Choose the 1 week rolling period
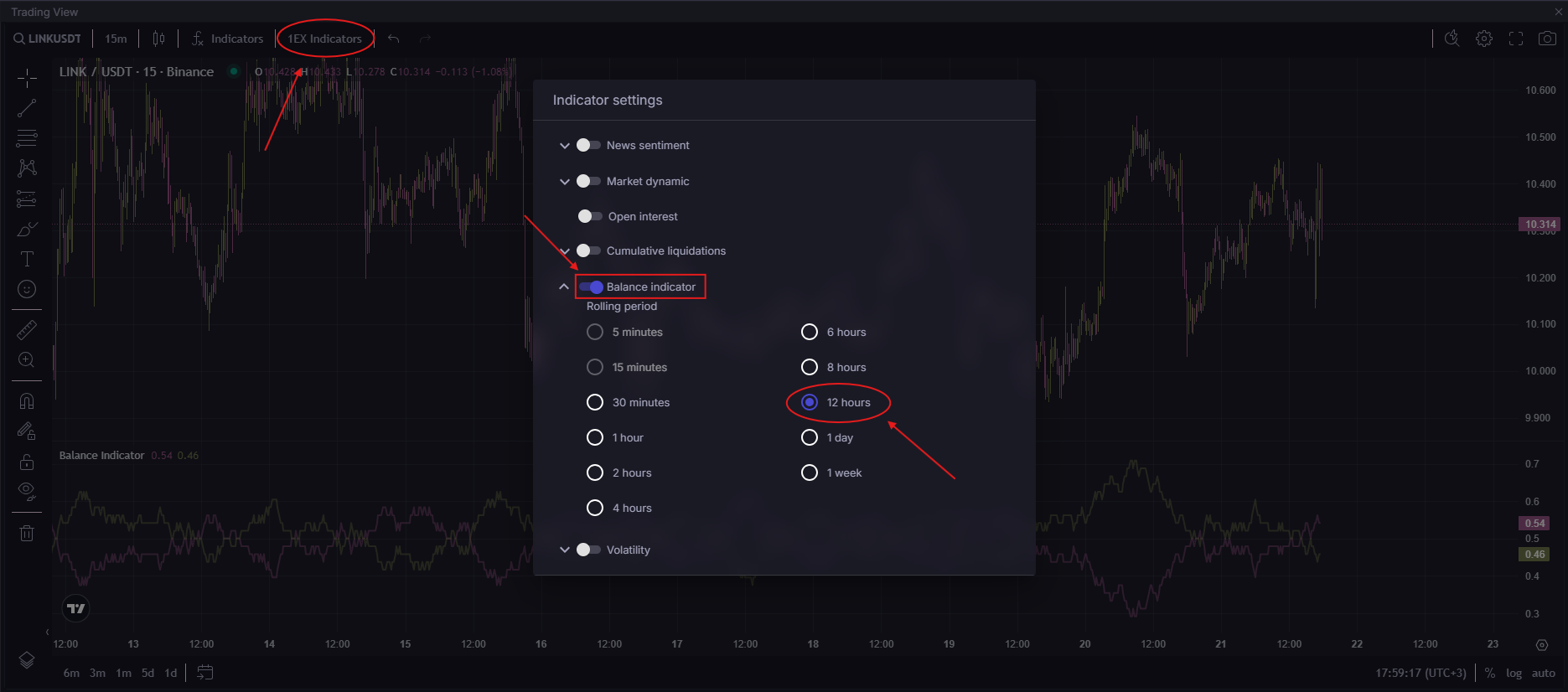Screen dimensions: 1568x692 tap(810, 473)
